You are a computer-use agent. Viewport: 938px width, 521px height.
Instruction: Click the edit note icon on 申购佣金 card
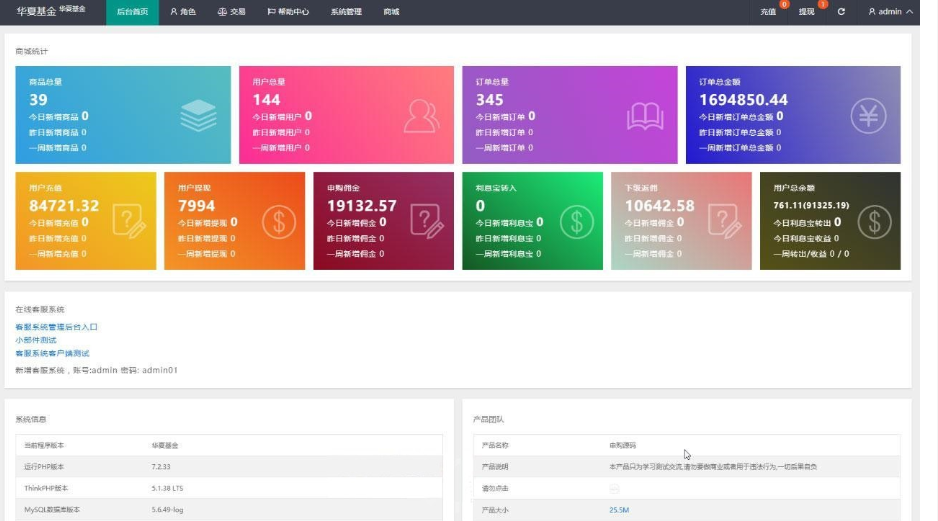tap(427, 221)
